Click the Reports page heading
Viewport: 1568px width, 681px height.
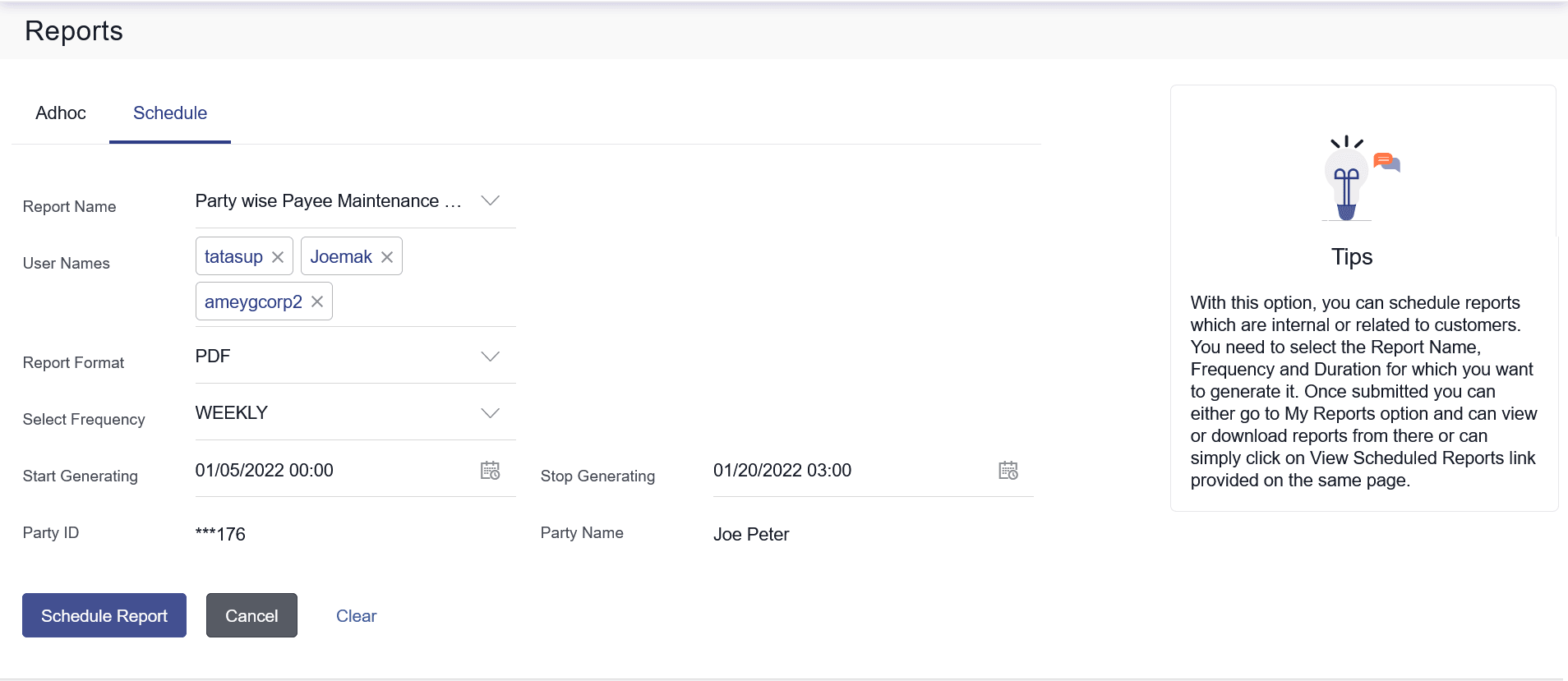74,31
